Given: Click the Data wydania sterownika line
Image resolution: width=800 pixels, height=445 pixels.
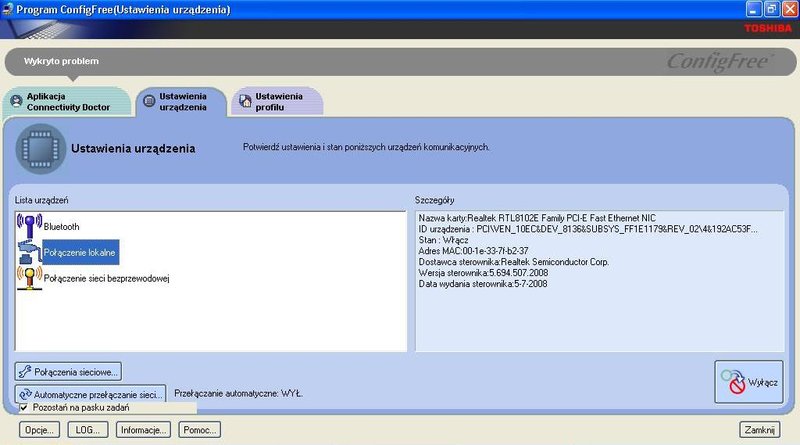Looking at the screenshot, I should 483,284.
